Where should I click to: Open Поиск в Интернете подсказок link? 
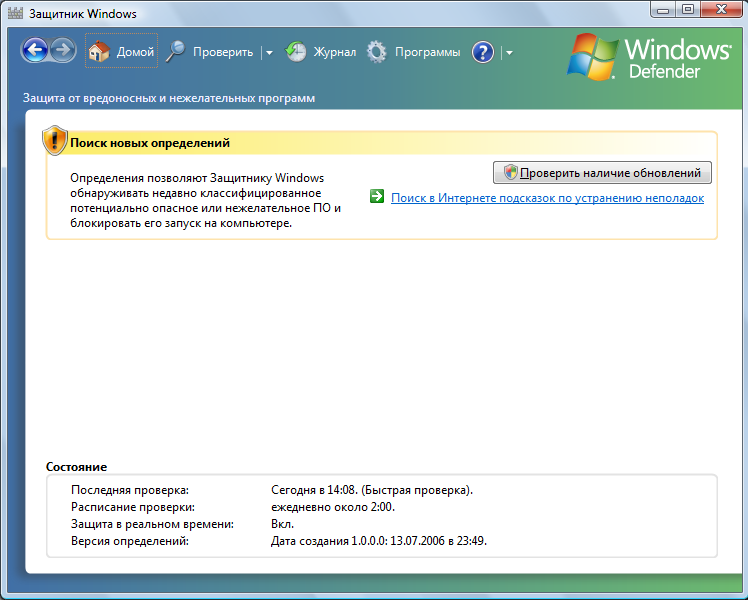pos(547,198)
